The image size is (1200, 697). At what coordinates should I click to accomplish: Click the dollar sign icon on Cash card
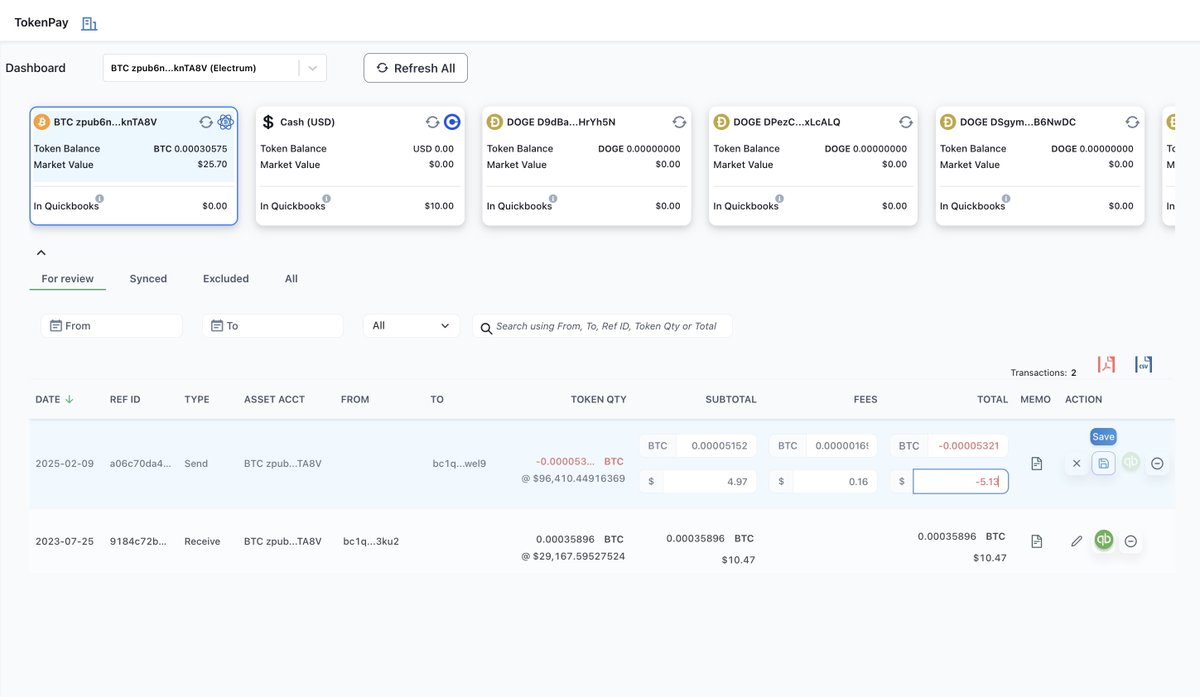(268, 122)
